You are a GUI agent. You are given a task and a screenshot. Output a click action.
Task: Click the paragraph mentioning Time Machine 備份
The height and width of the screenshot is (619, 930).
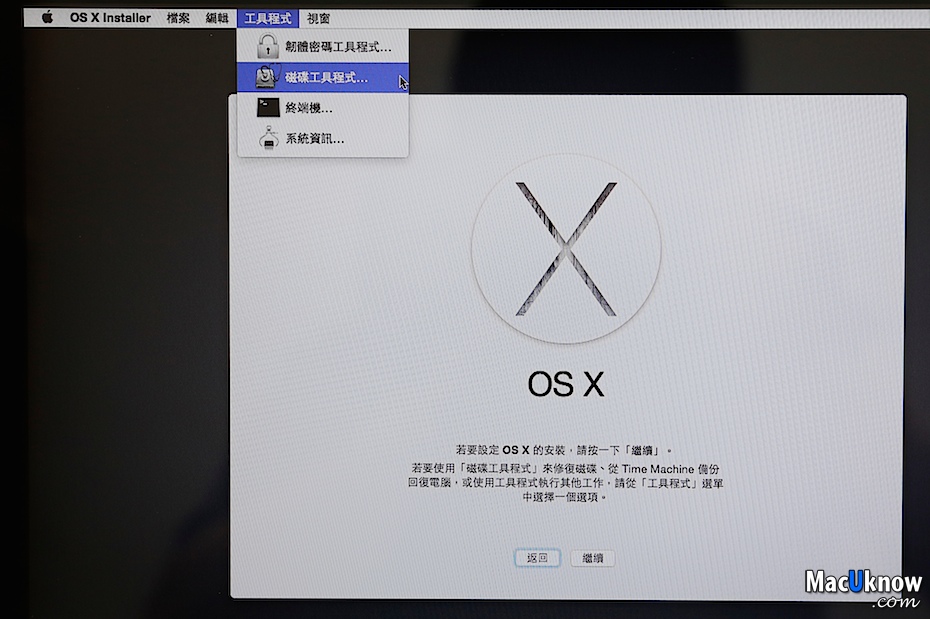(565, 483)
